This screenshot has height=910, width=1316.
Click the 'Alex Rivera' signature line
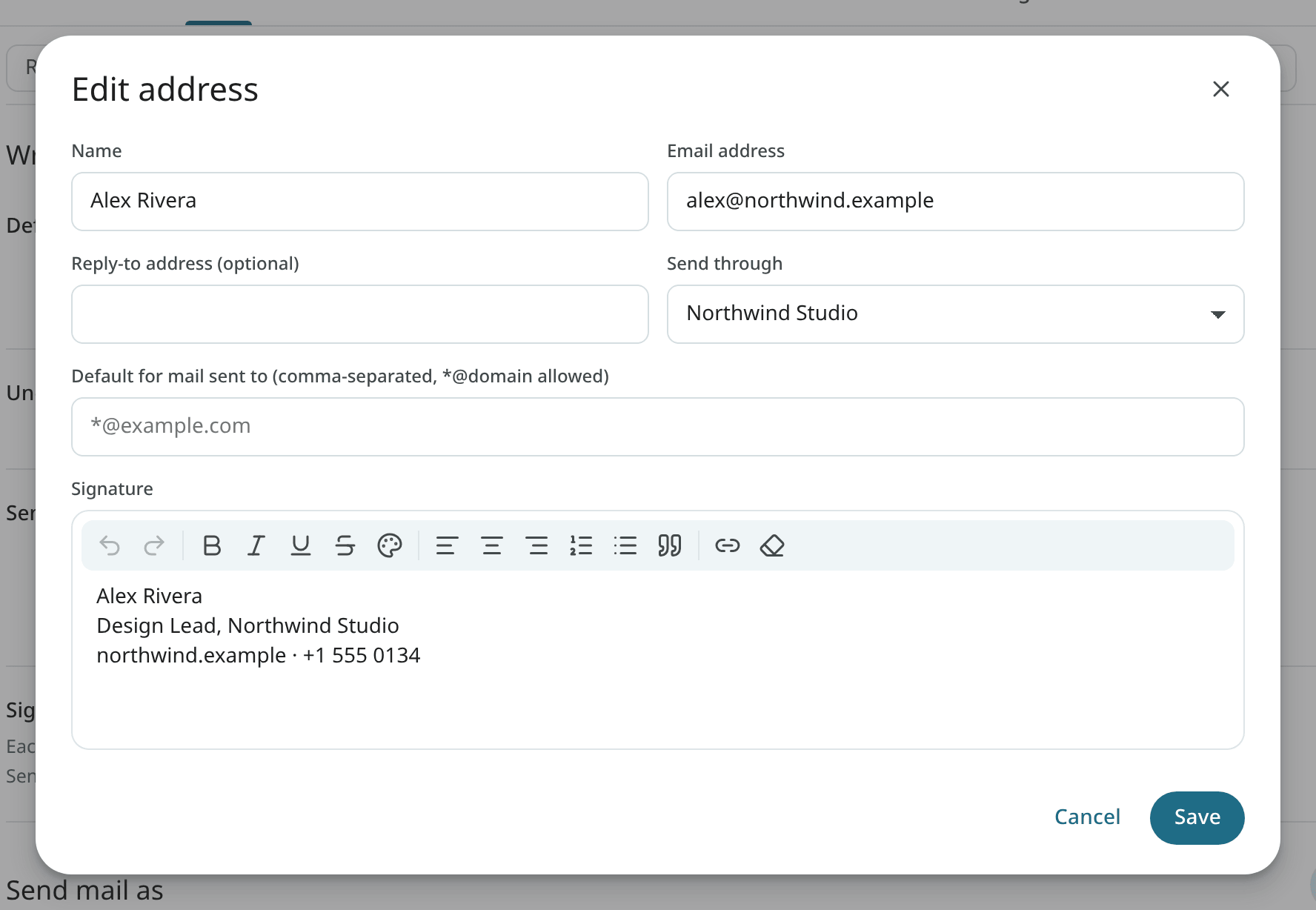tap(149, 596)
